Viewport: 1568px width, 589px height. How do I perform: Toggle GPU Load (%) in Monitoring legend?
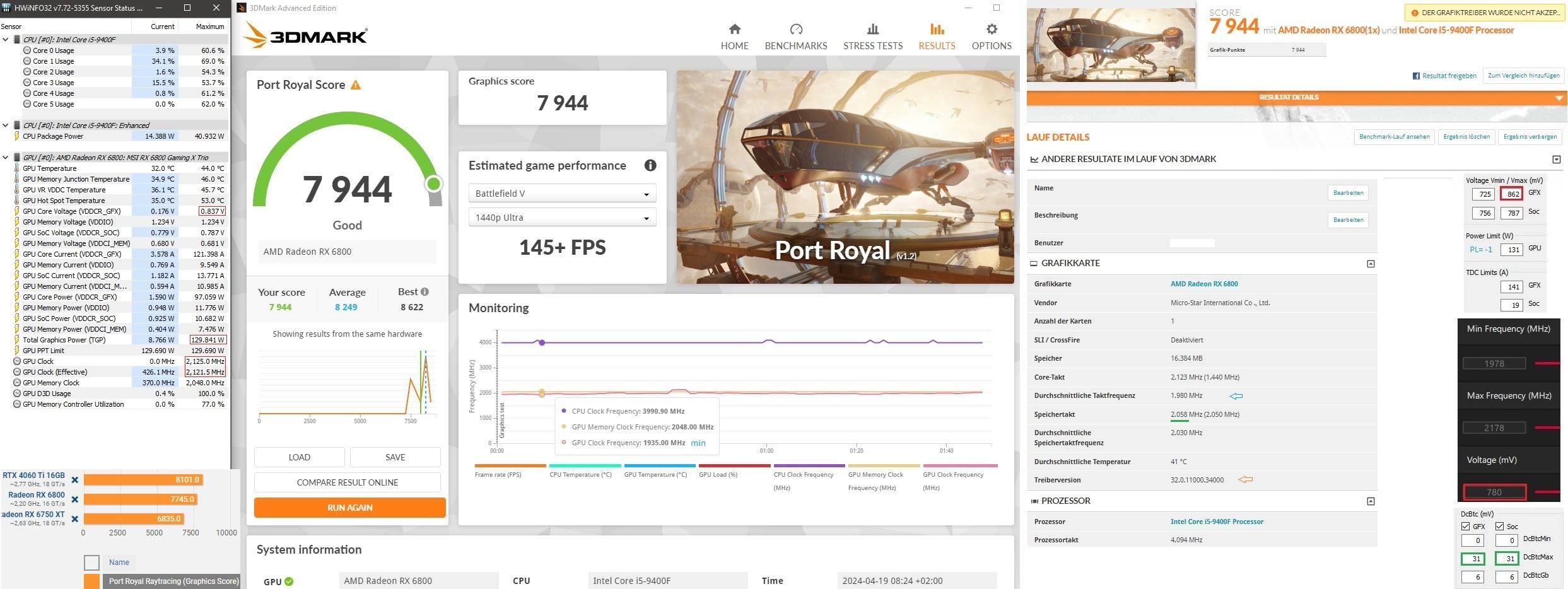pyautogui.click(x=734, y=471)
